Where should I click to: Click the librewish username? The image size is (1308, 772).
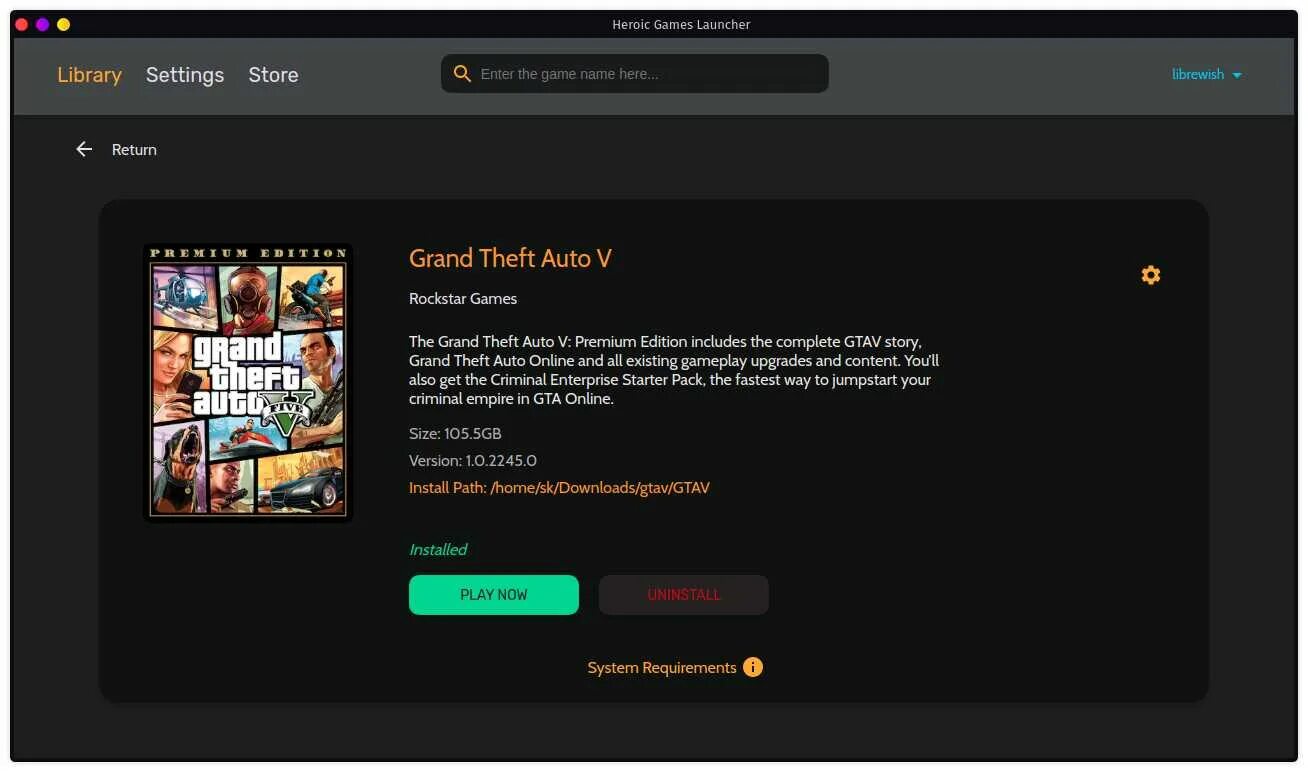click(1198, 74)
